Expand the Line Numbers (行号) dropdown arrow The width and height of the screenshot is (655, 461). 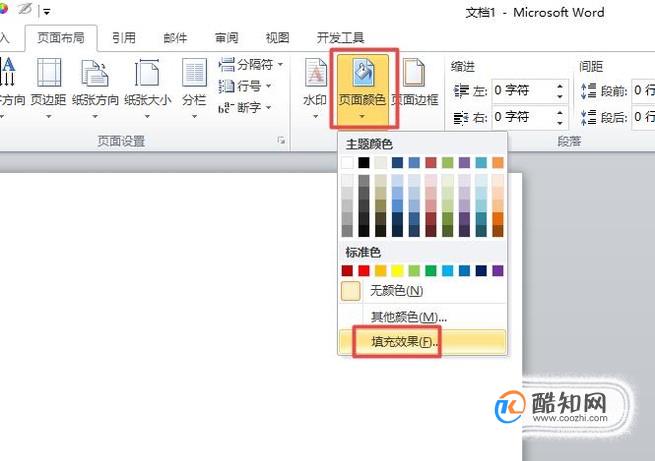coord(269,86)
